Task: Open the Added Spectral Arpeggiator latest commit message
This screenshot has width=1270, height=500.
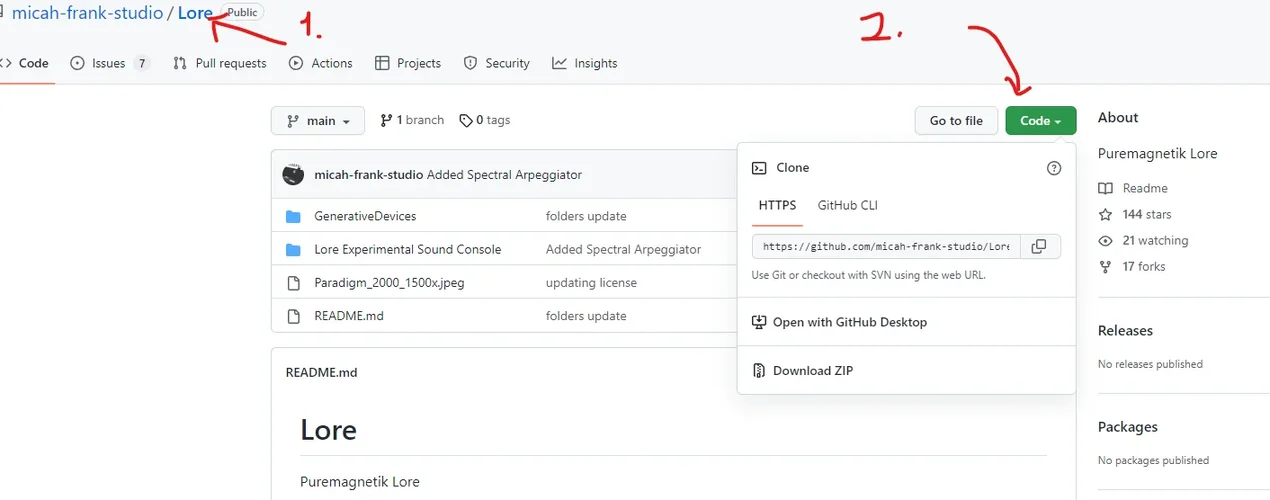Action: click(x=504, y=174)
